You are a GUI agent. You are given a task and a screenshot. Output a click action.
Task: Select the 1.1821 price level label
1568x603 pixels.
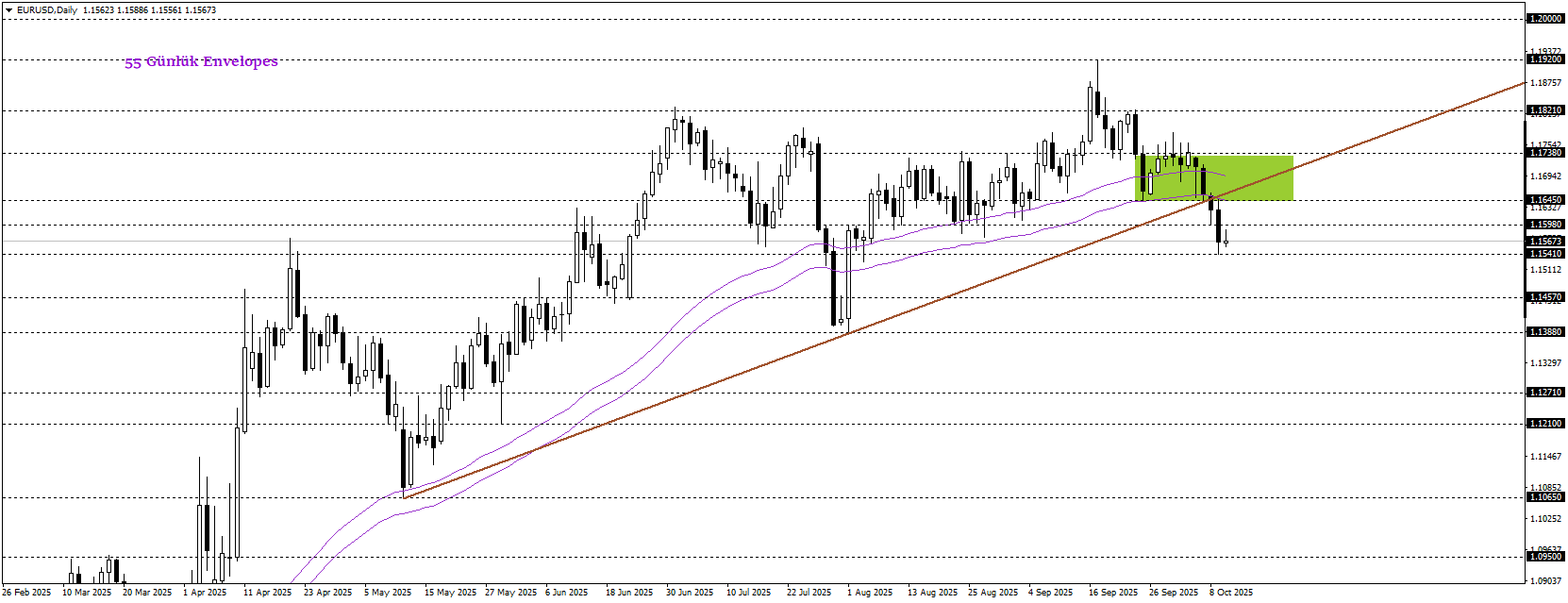point(1545,110)
